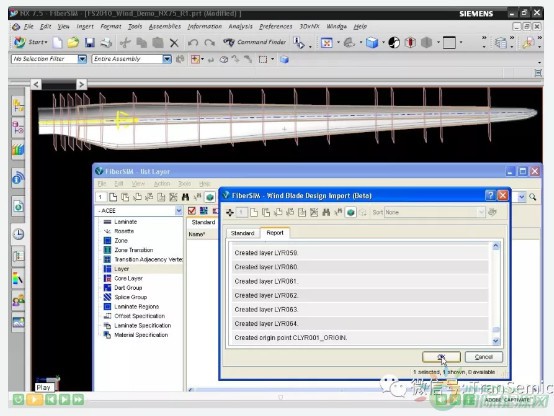This screenshot has width=554, height=416.
Task: Switch to the Standard tab in import dialog
Action: [x=242, y=233]
